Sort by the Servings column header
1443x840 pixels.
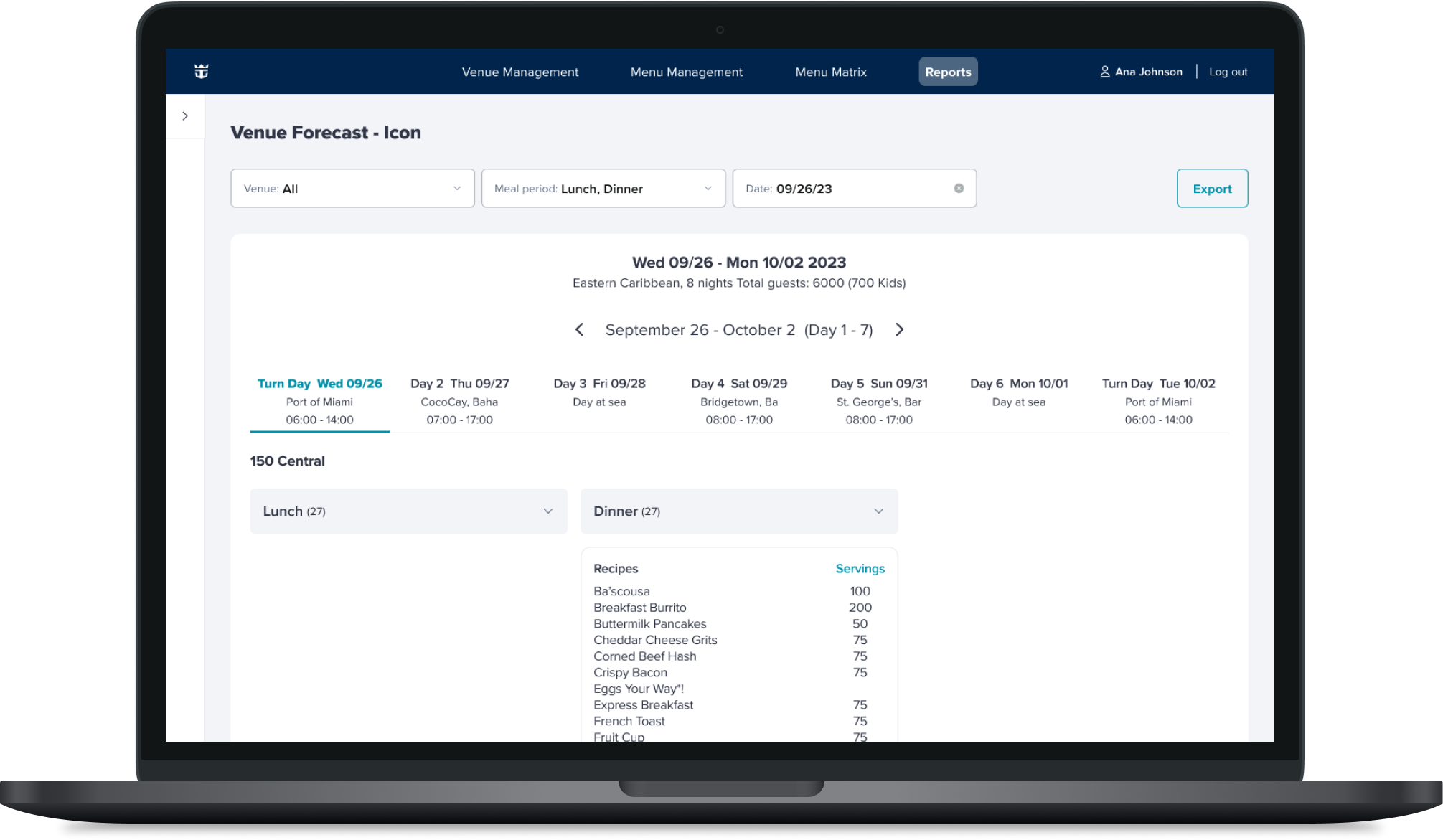(x=859, y=569)
